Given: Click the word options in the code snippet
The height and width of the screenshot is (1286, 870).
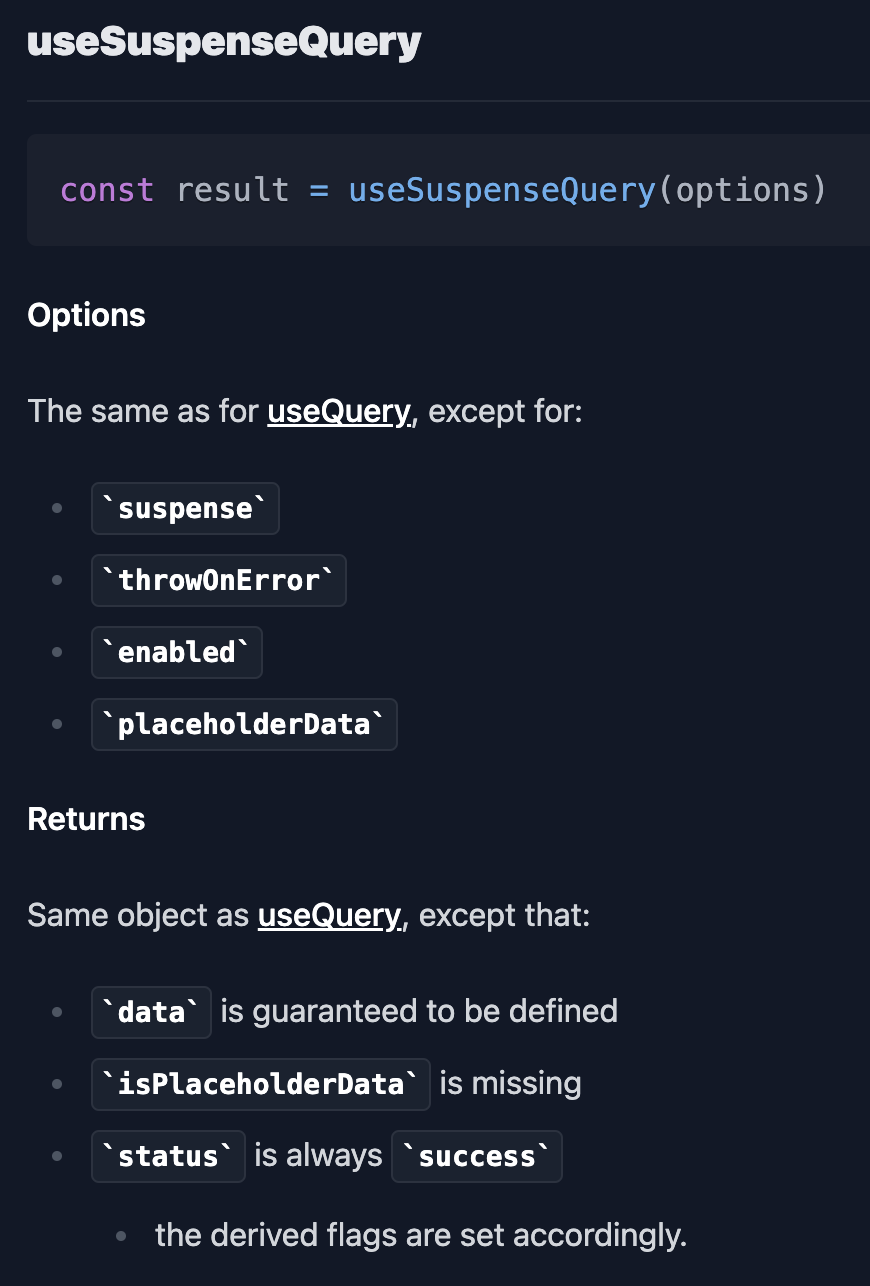Looking at the screenshot, I should coord(741,190).
